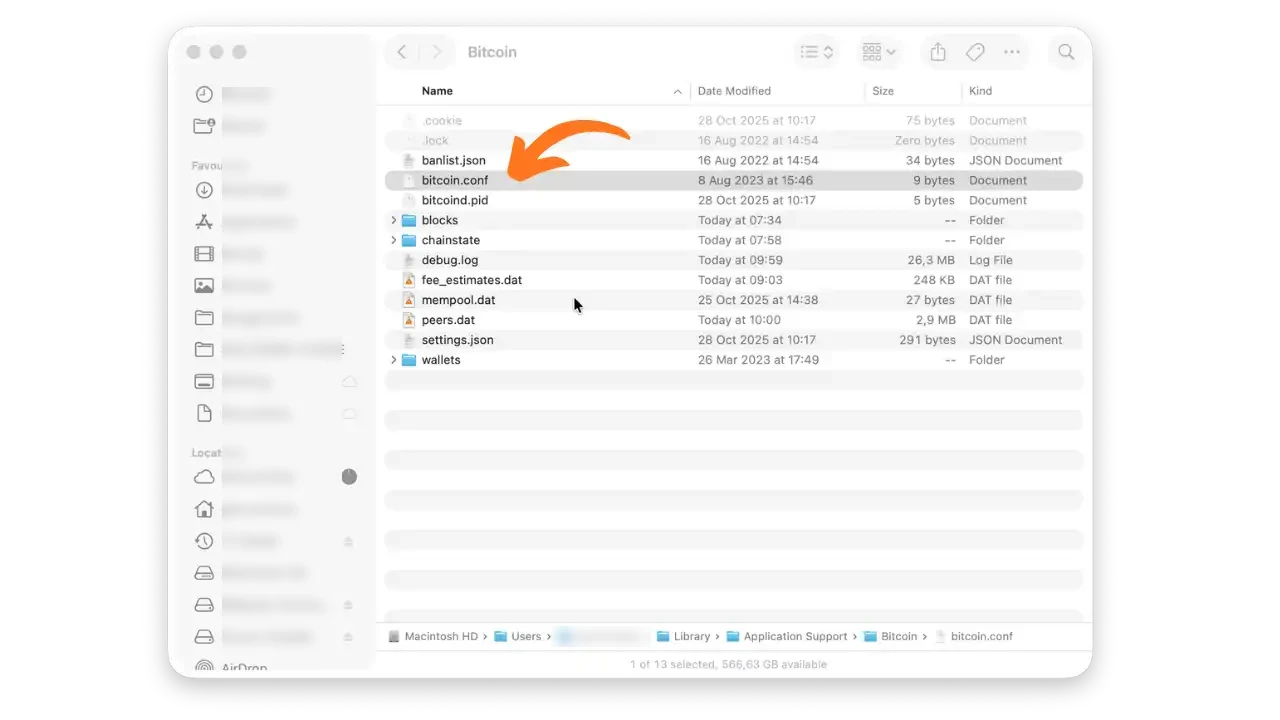Screen dimensions: 1280x720
Task: Select the peers.dat file
Action: tap(448, 320)
